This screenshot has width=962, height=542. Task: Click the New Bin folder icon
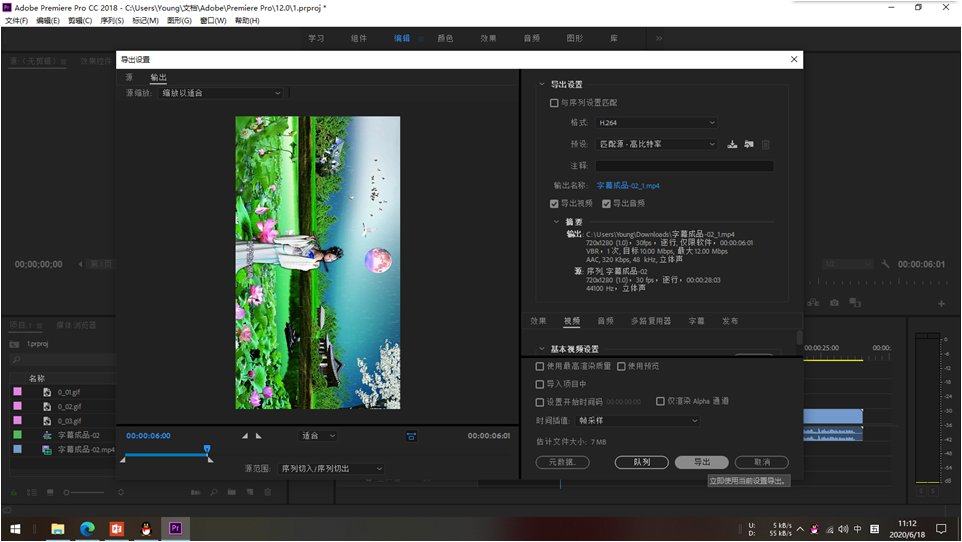point(231,492)
